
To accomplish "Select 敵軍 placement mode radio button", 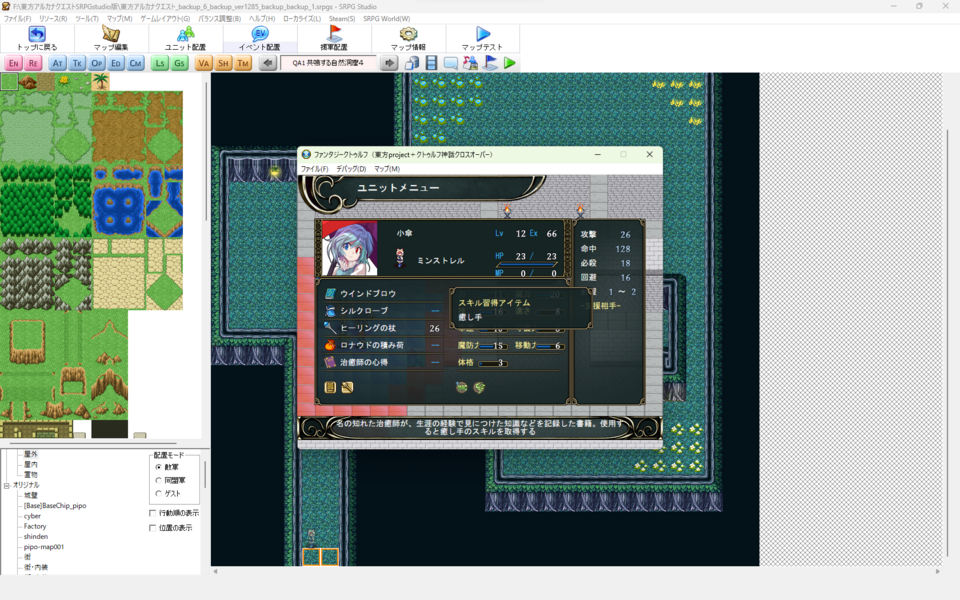I will (159, 467).
